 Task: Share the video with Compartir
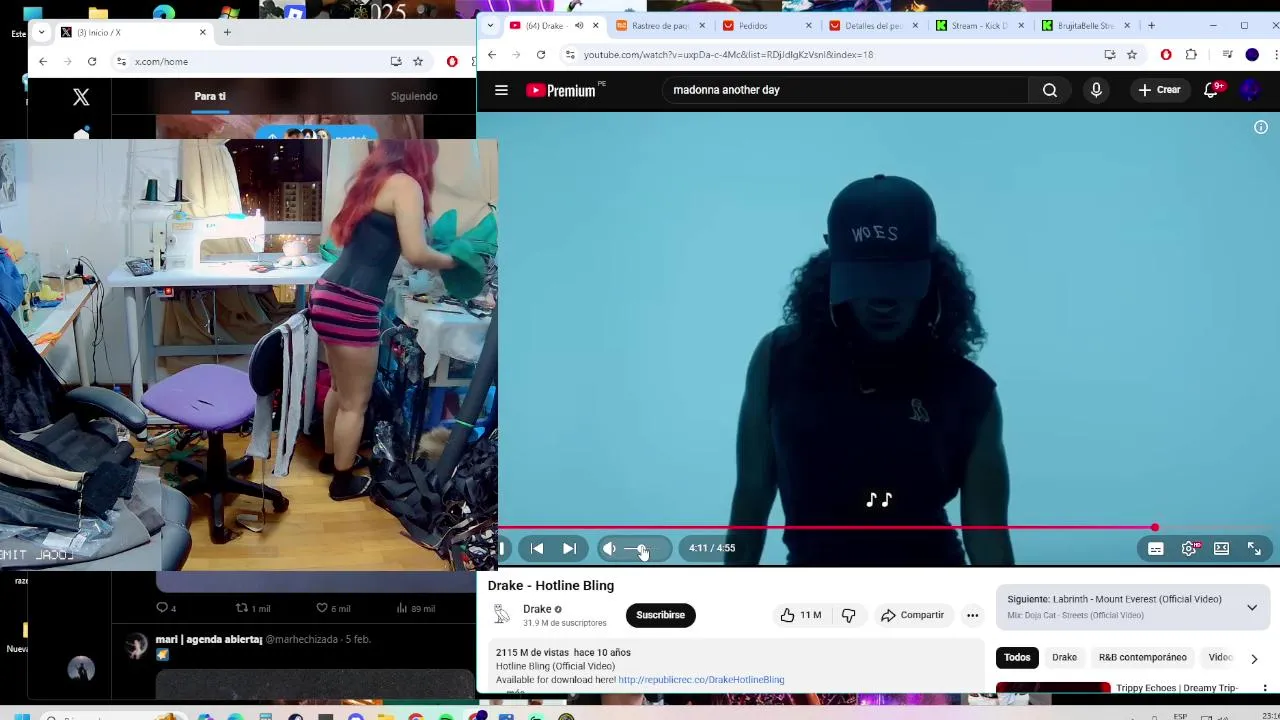pyautogui.click(x=912, y=615)
